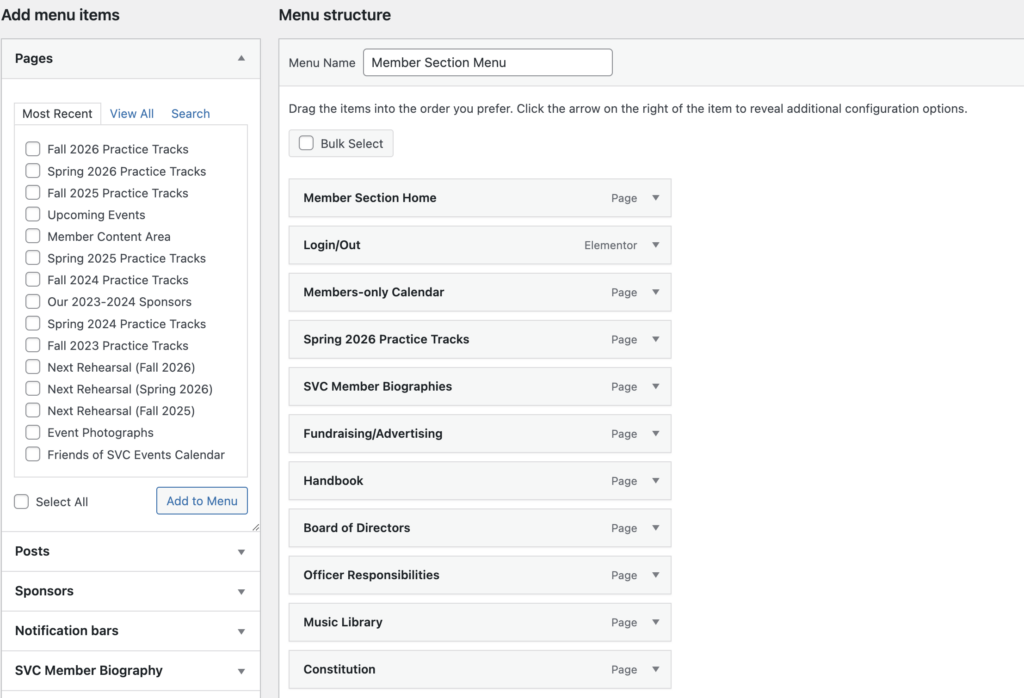1024x698 pixels.
Task: Expand Members-only Calendar item settings arrow
Action: click(656, 292)
